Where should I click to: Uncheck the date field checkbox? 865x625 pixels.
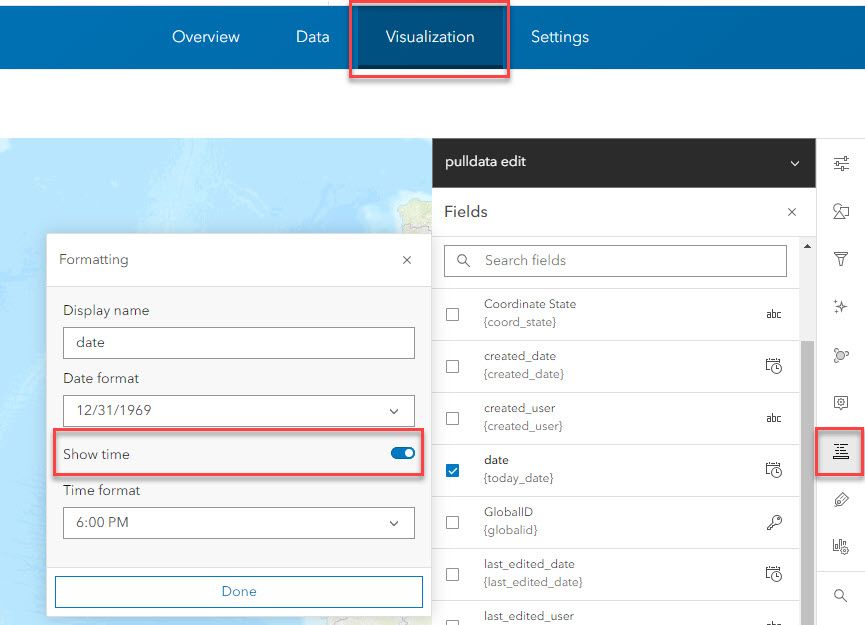453,470
